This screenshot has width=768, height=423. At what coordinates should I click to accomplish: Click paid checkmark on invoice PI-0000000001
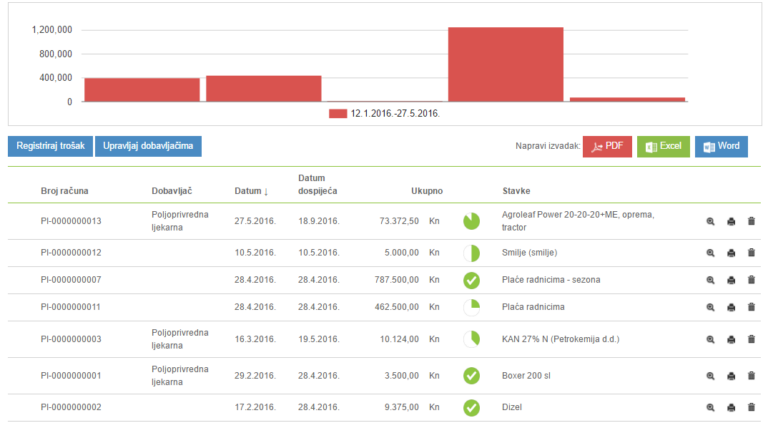coord(471,376)
